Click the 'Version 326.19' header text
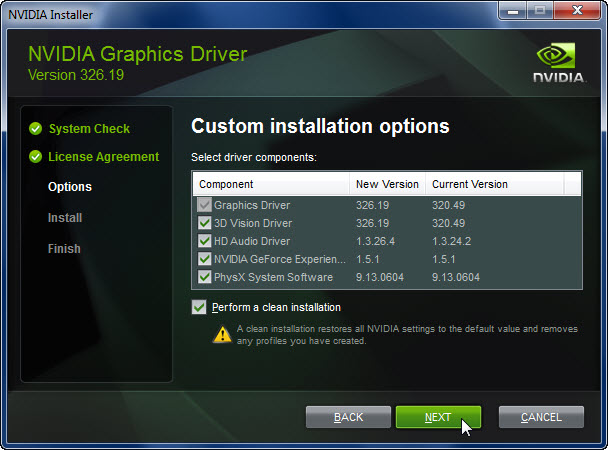Screen dimensions: 608x450 coord(76,75)
